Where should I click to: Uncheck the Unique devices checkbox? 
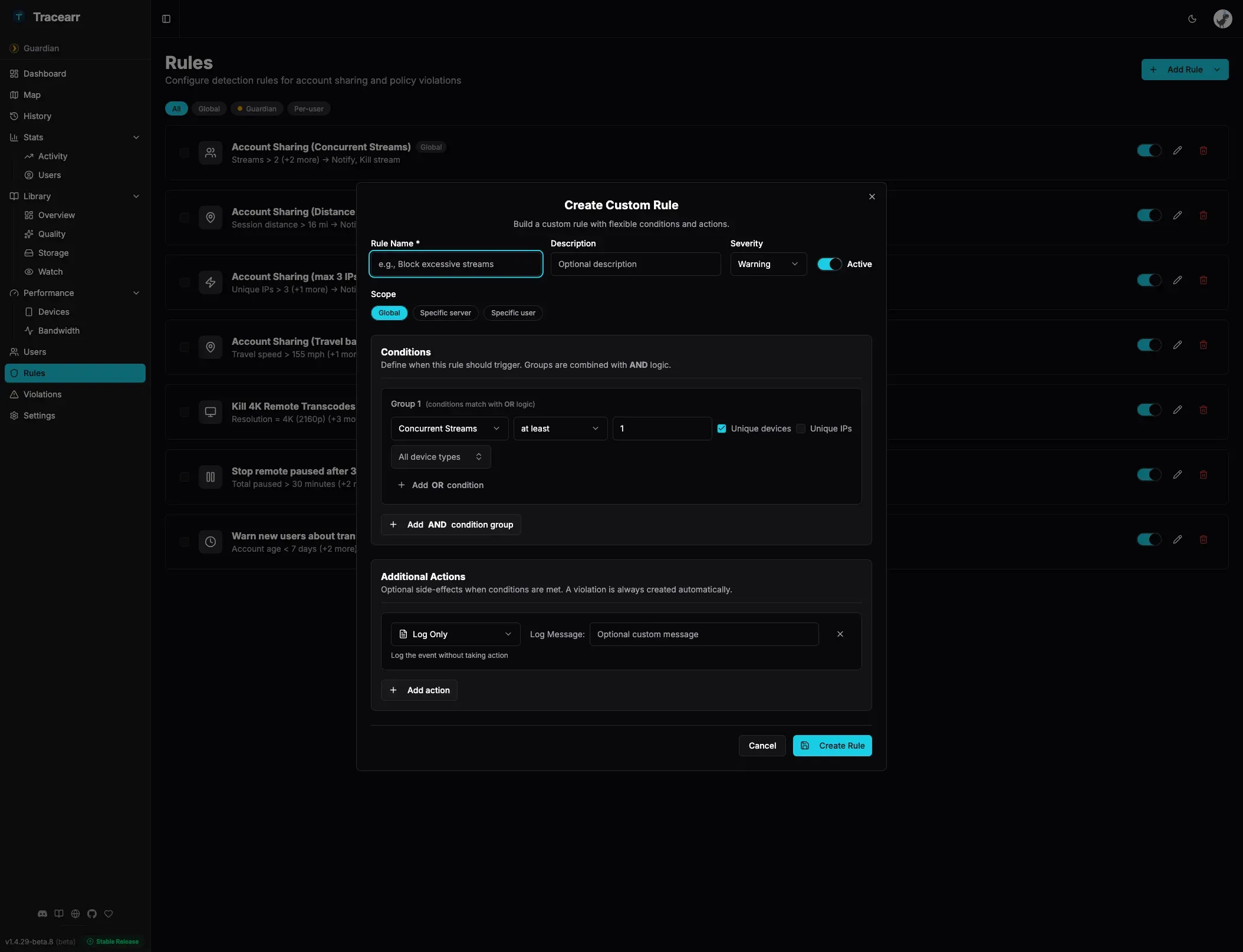[722, 429]
